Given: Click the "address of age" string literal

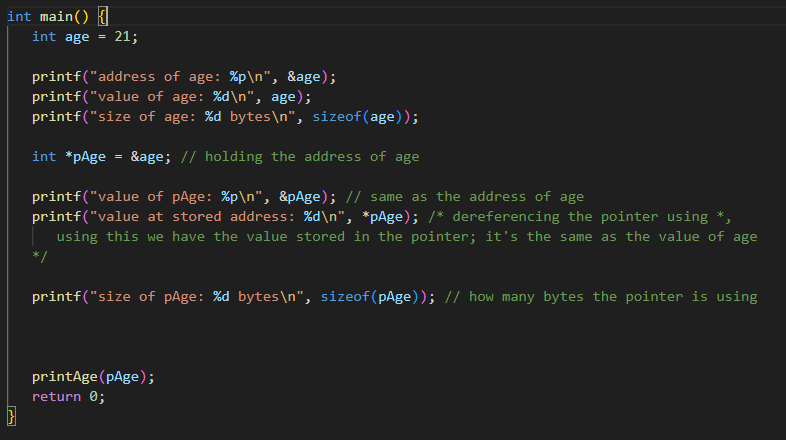Looking at the screenshot, I should pos(180,77).
